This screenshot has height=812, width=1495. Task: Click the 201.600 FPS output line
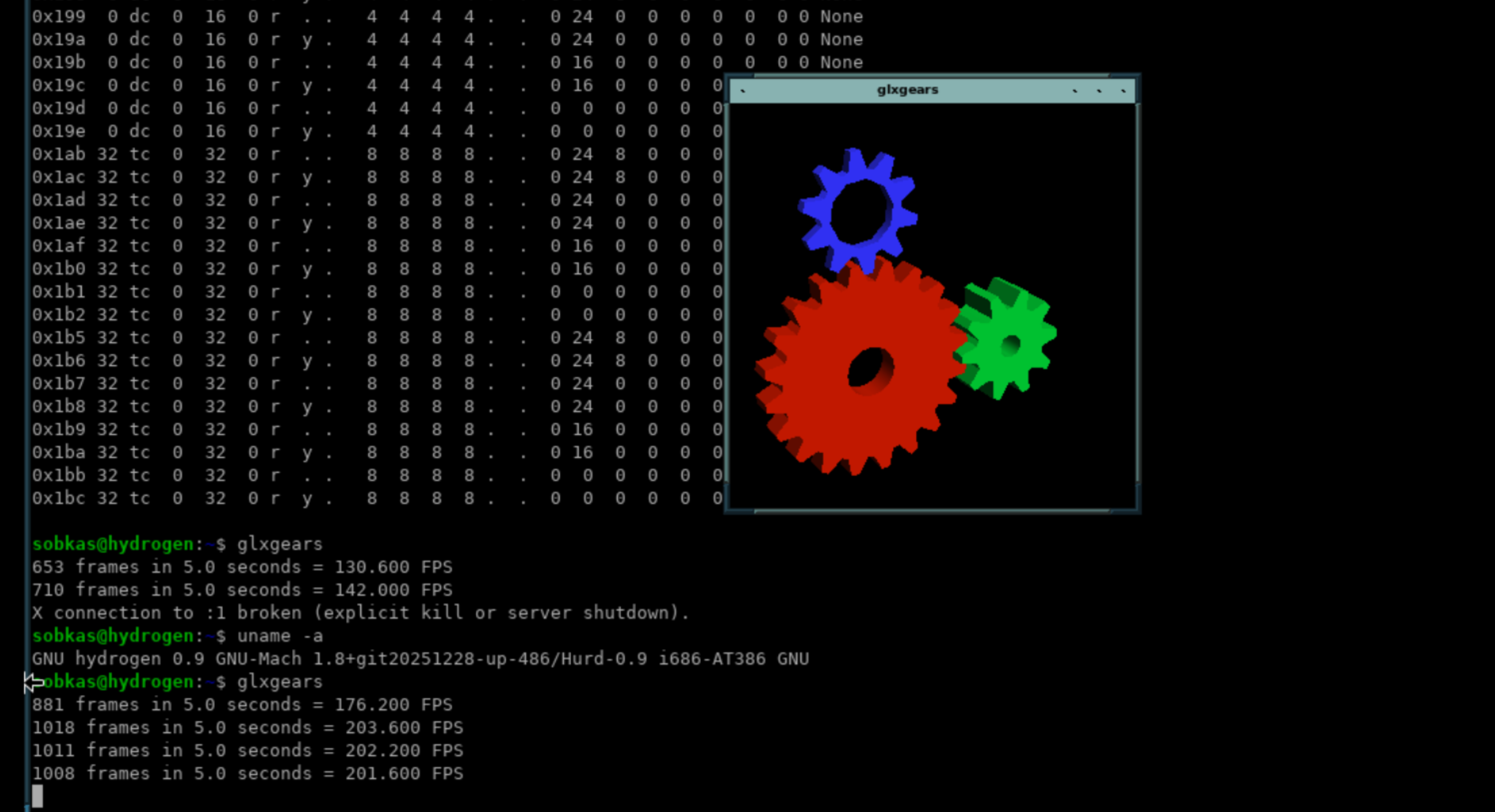[x=247, y=773]
